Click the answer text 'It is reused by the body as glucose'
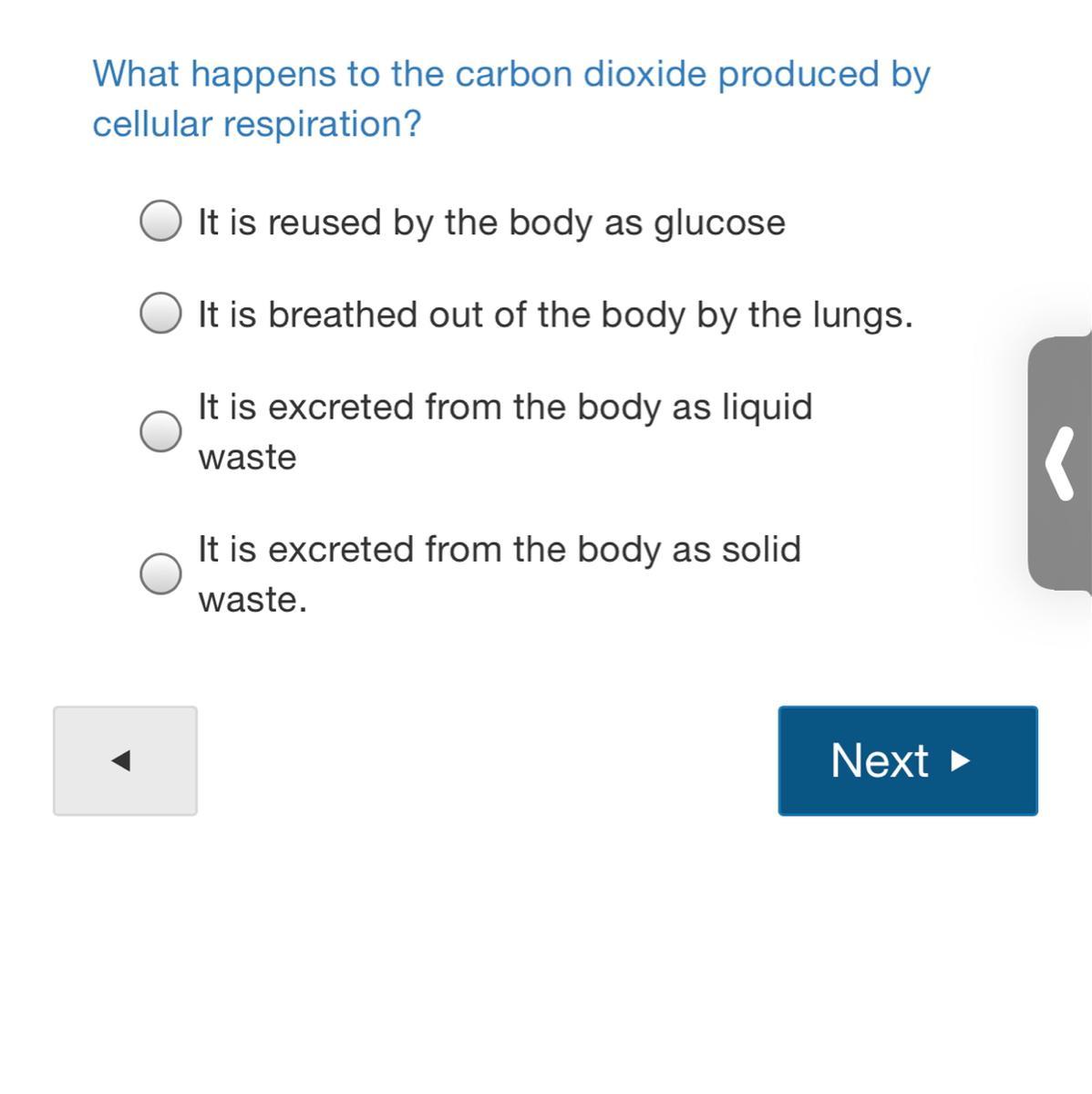 (491, 222)
